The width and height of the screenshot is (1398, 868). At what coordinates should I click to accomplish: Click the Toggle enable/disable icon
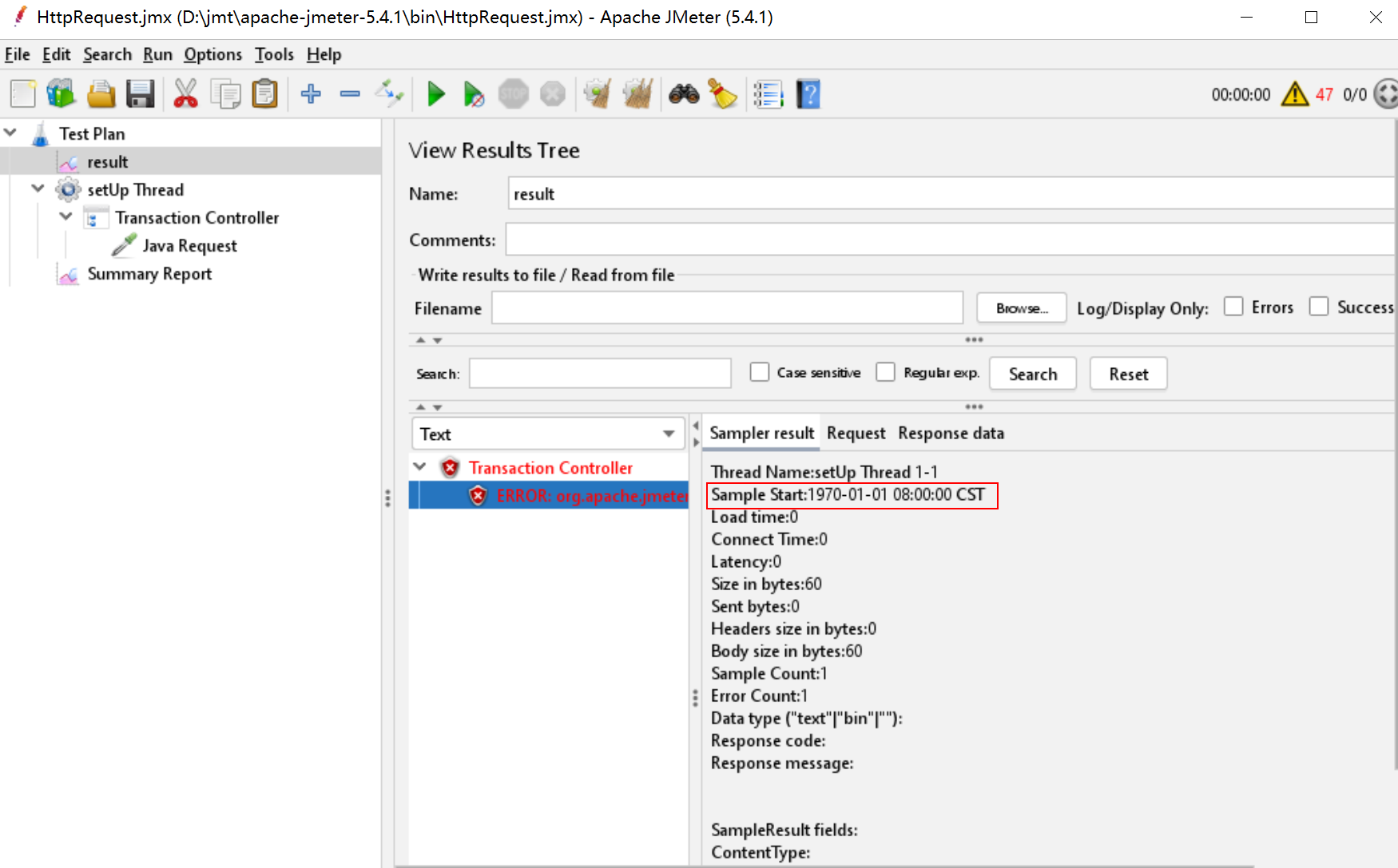click(390, 94)
